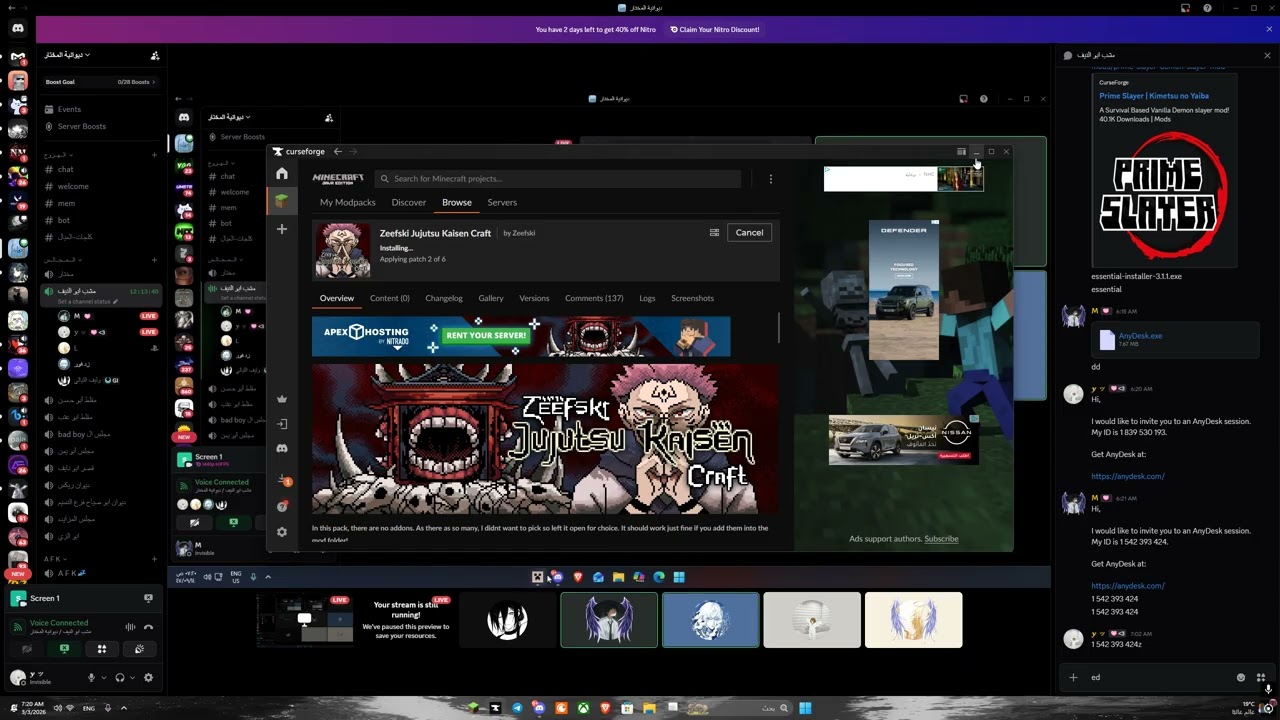Open Content (0) tab

tap(390, 298)
